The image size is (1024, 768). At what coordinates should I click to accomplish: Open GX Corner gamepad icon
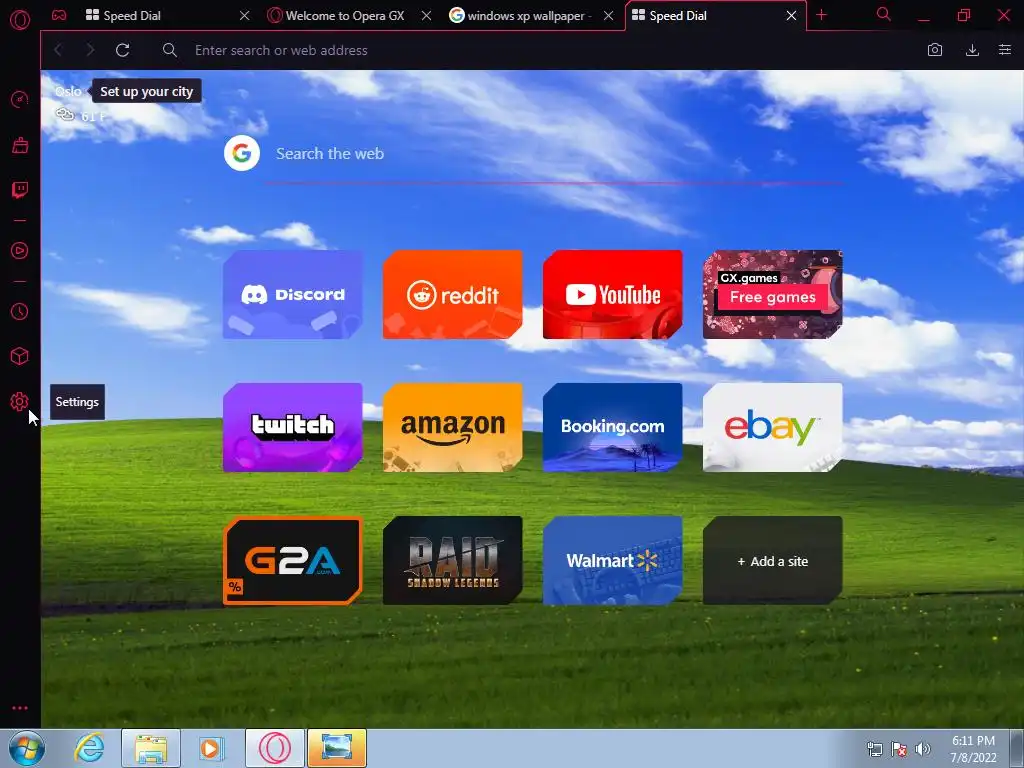59,15
